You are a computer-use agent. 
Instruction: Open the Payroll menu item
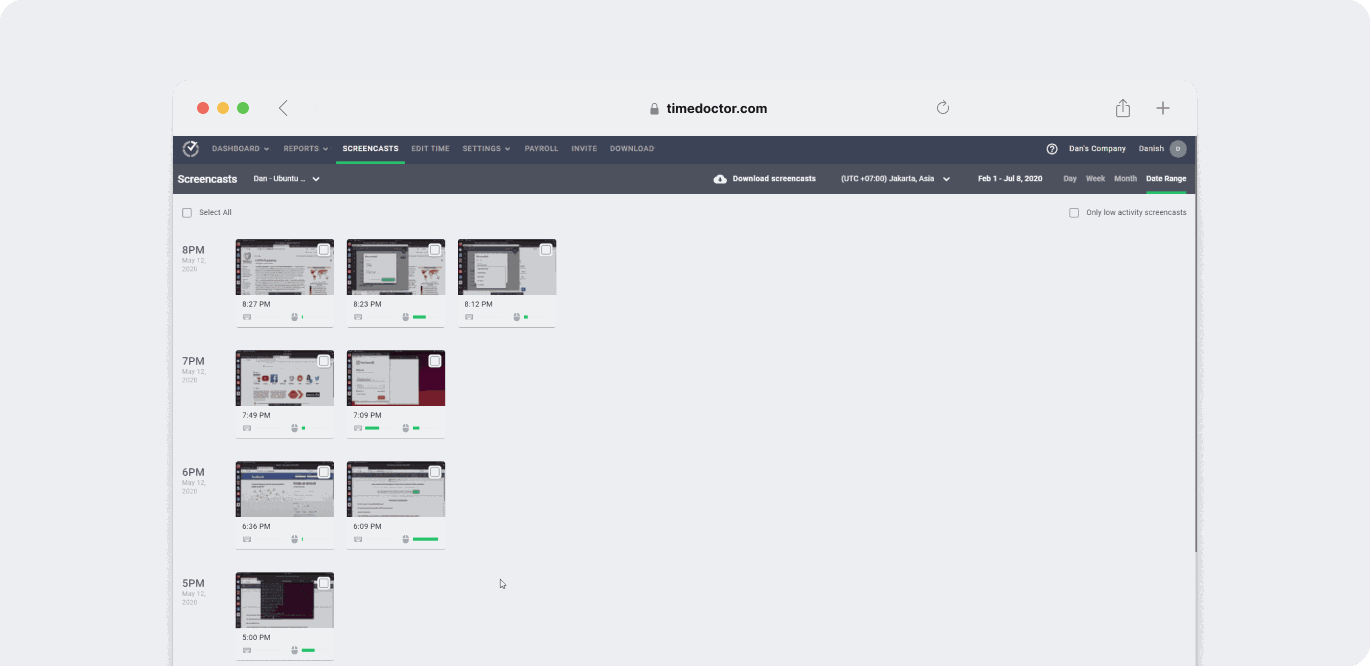tap(541, 148)
